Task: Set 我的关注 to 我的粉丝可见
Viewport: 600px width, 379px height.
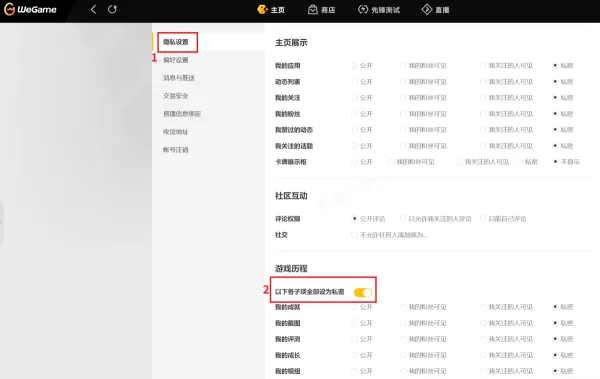Action: tap(403, 98)
